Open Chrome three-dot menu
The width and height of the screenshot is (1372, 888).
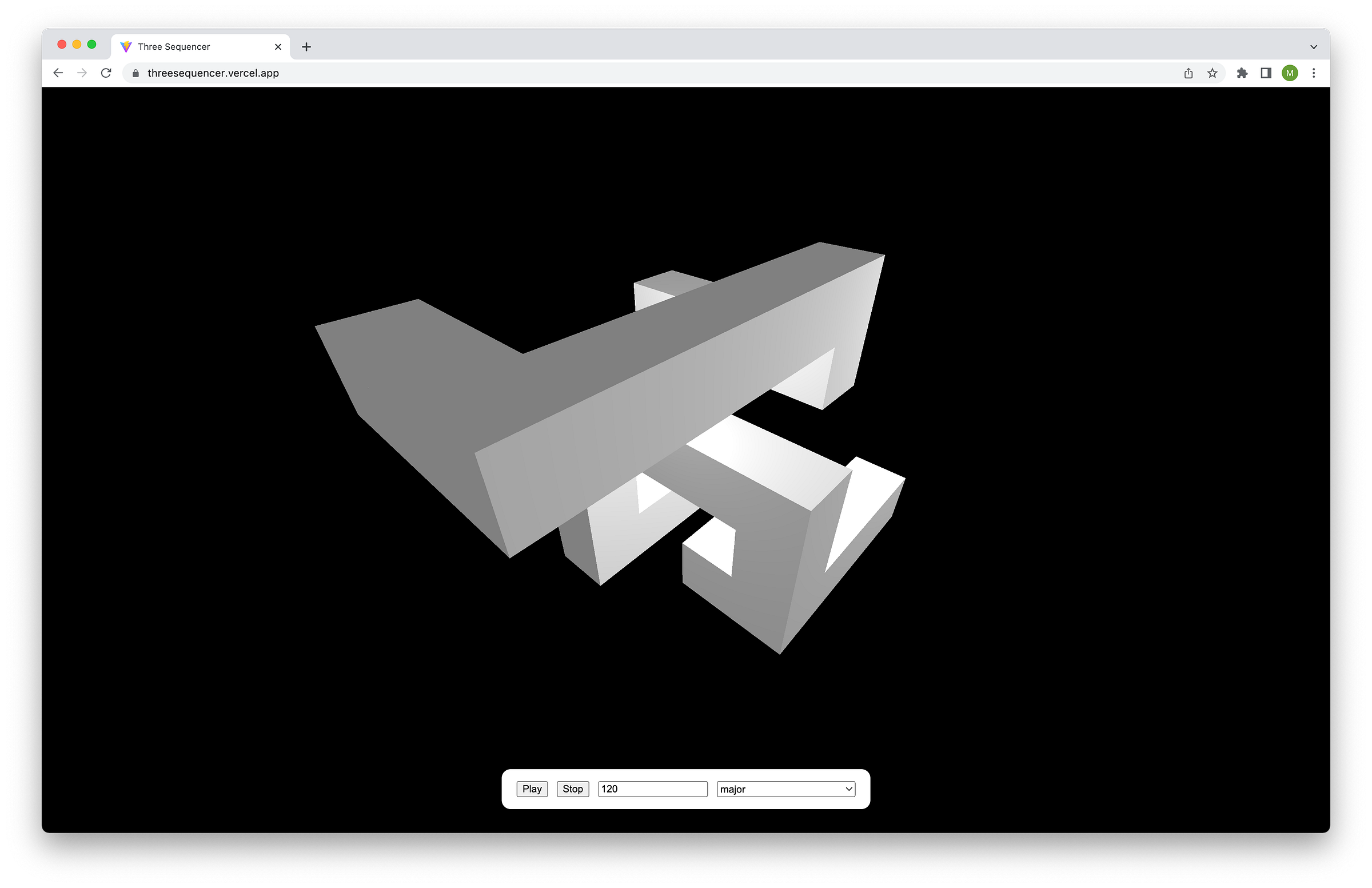click(1314, 73)
